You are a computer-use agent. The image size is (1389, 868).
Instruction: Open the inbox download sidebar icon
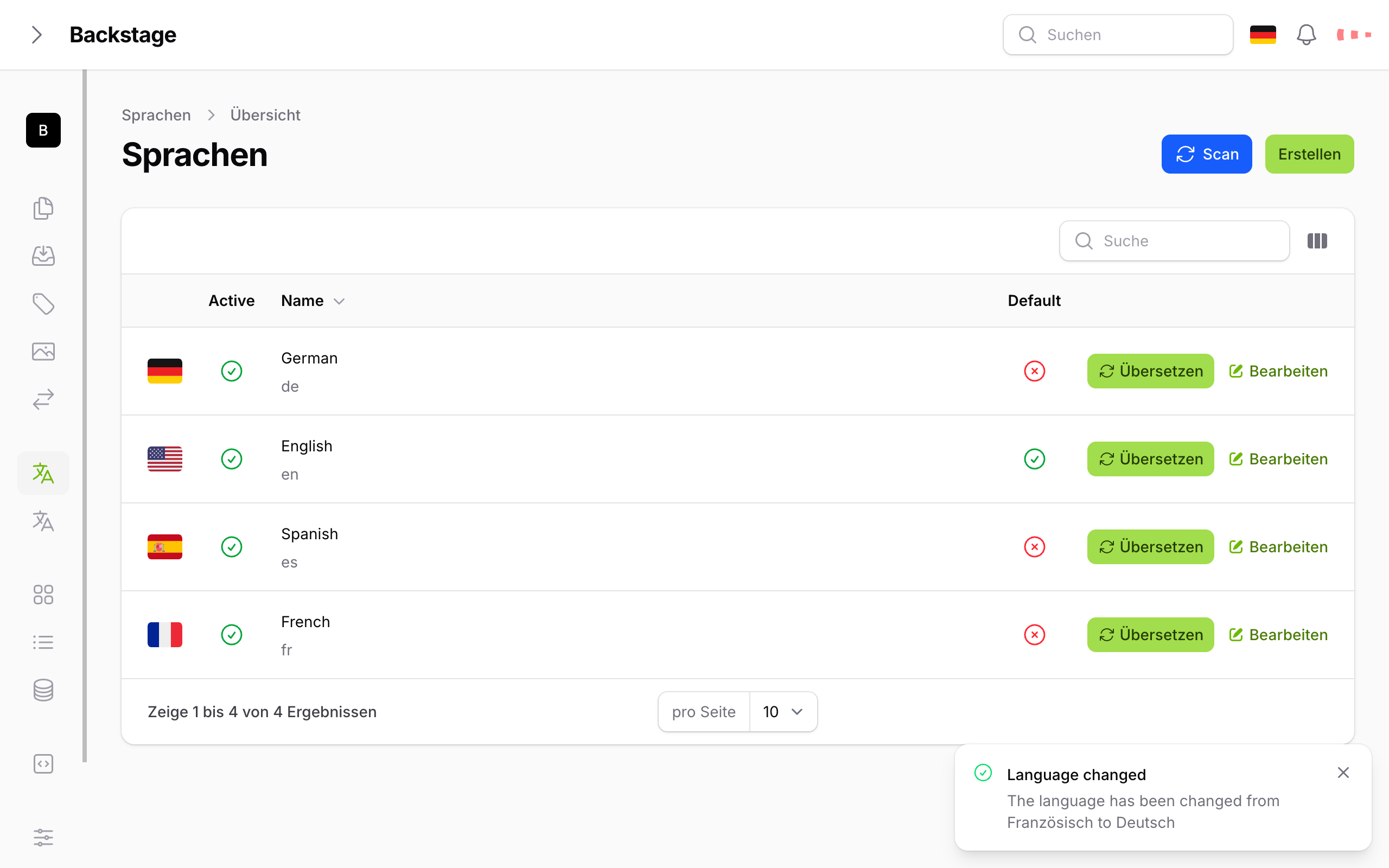[x=43, y=256]
